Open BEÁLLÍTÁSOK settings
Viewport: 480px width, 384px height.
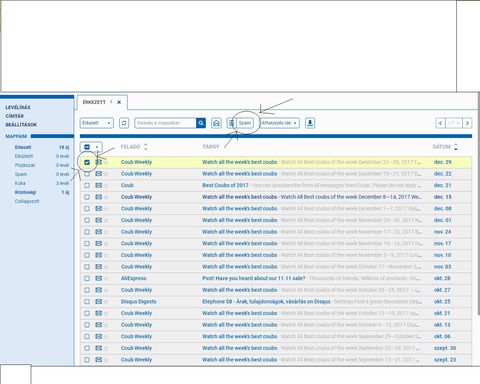[x=21, y=125]
